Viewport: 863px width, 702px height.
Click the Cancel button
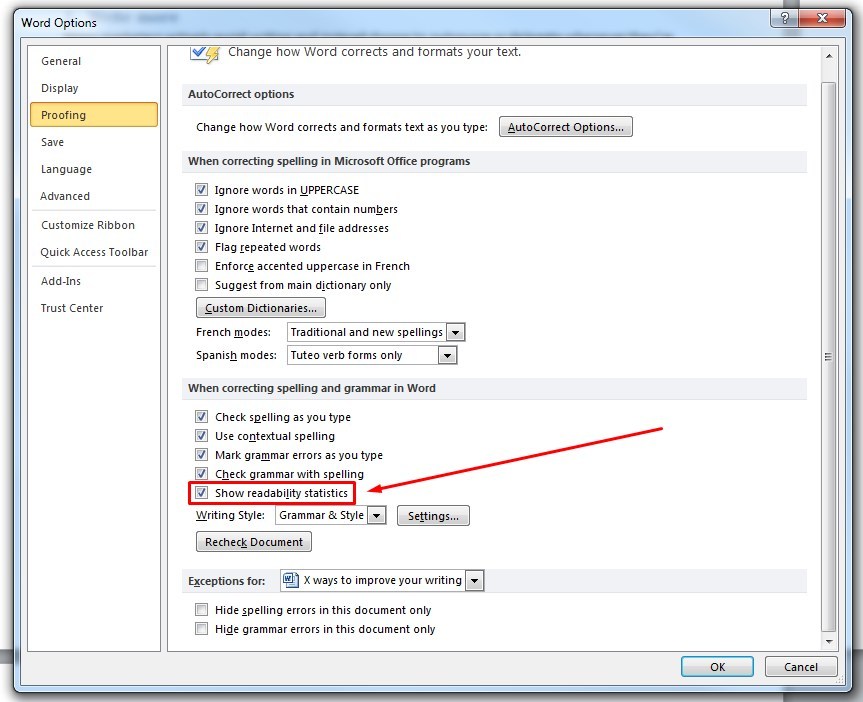pyautogui.click(x=801, y=667)
